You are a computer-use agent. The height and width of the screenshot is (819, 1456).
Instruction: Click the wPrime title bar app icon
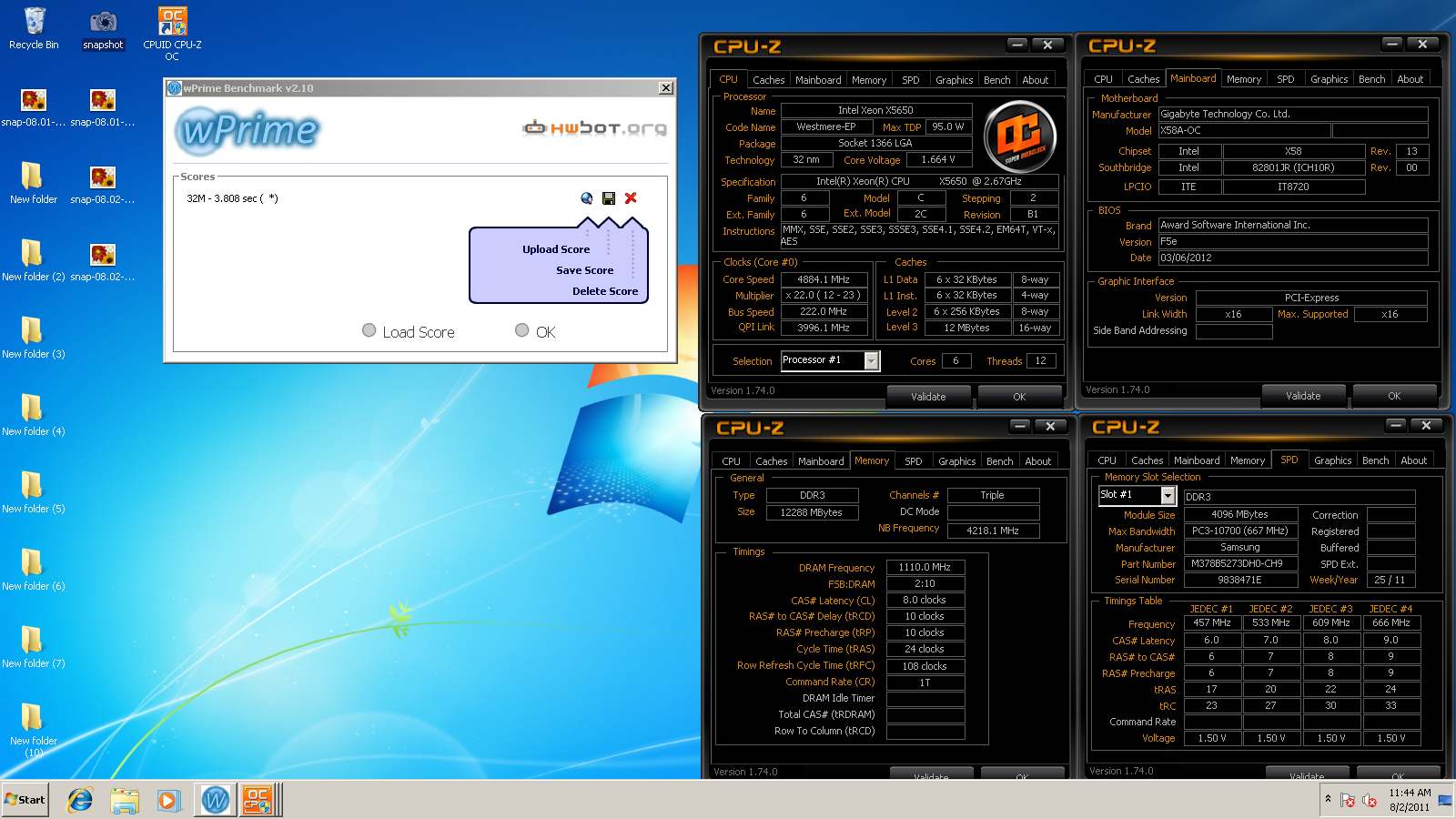174,88
